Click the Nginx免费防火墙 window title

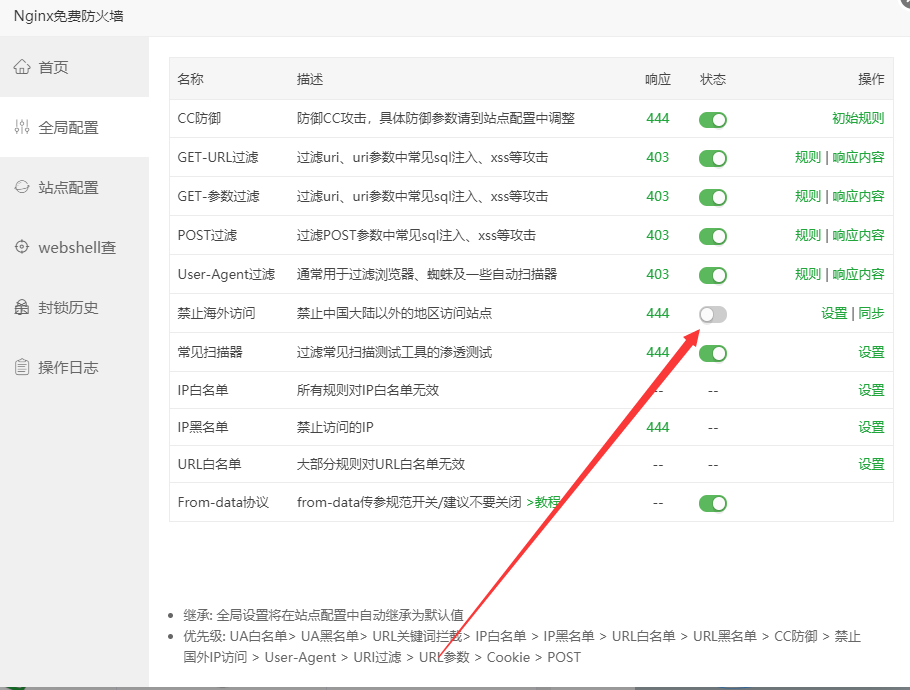(68, 16)
